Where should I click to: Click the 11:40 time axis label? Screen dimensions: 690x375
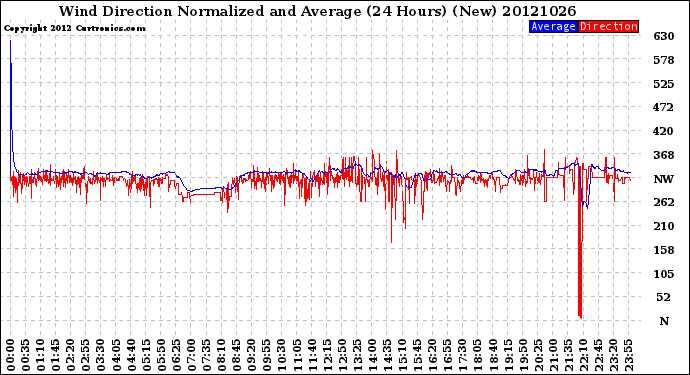312,355
